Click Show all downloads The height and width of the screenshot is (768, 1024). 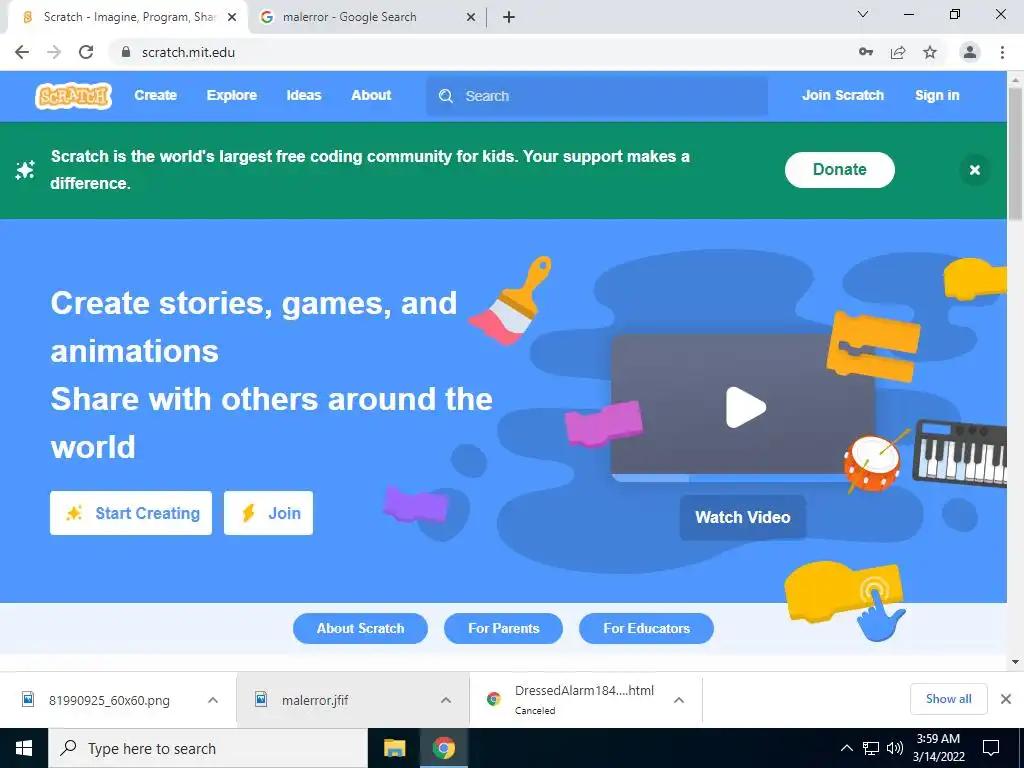point(948,699)
